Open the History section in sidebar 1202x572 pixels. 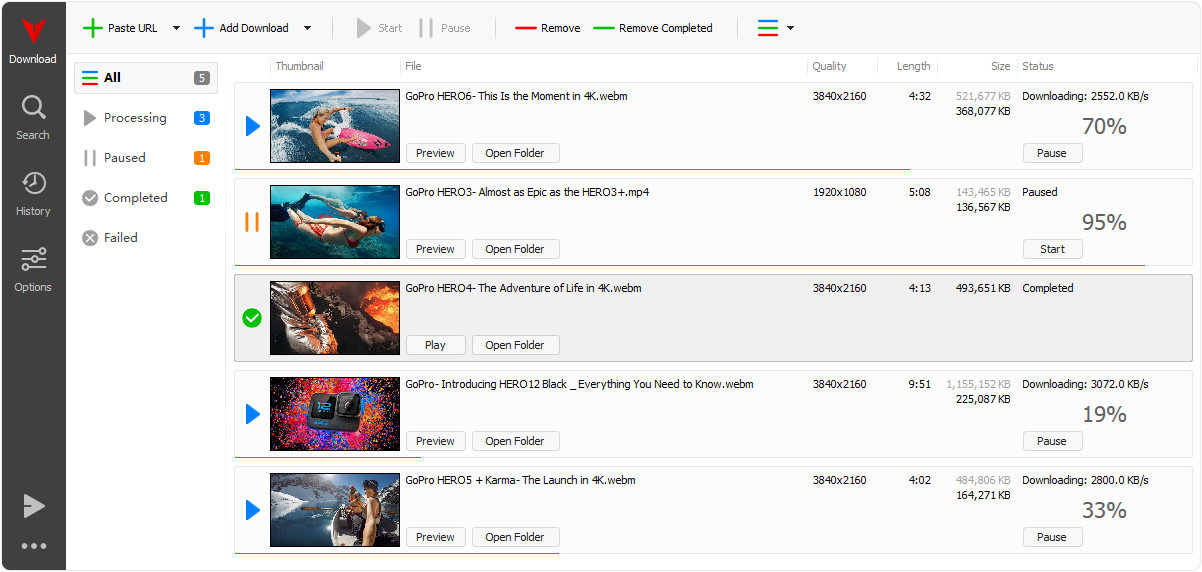[33, 194]
